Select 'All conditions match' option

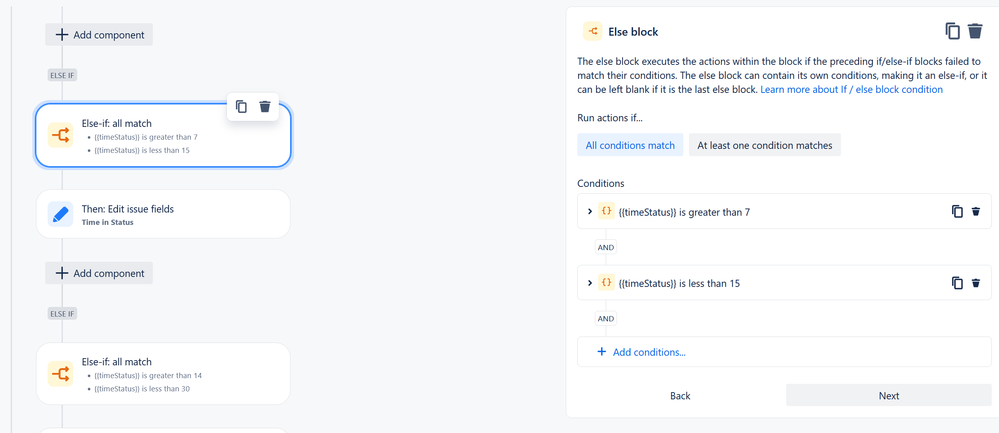(x=630, y=145)
